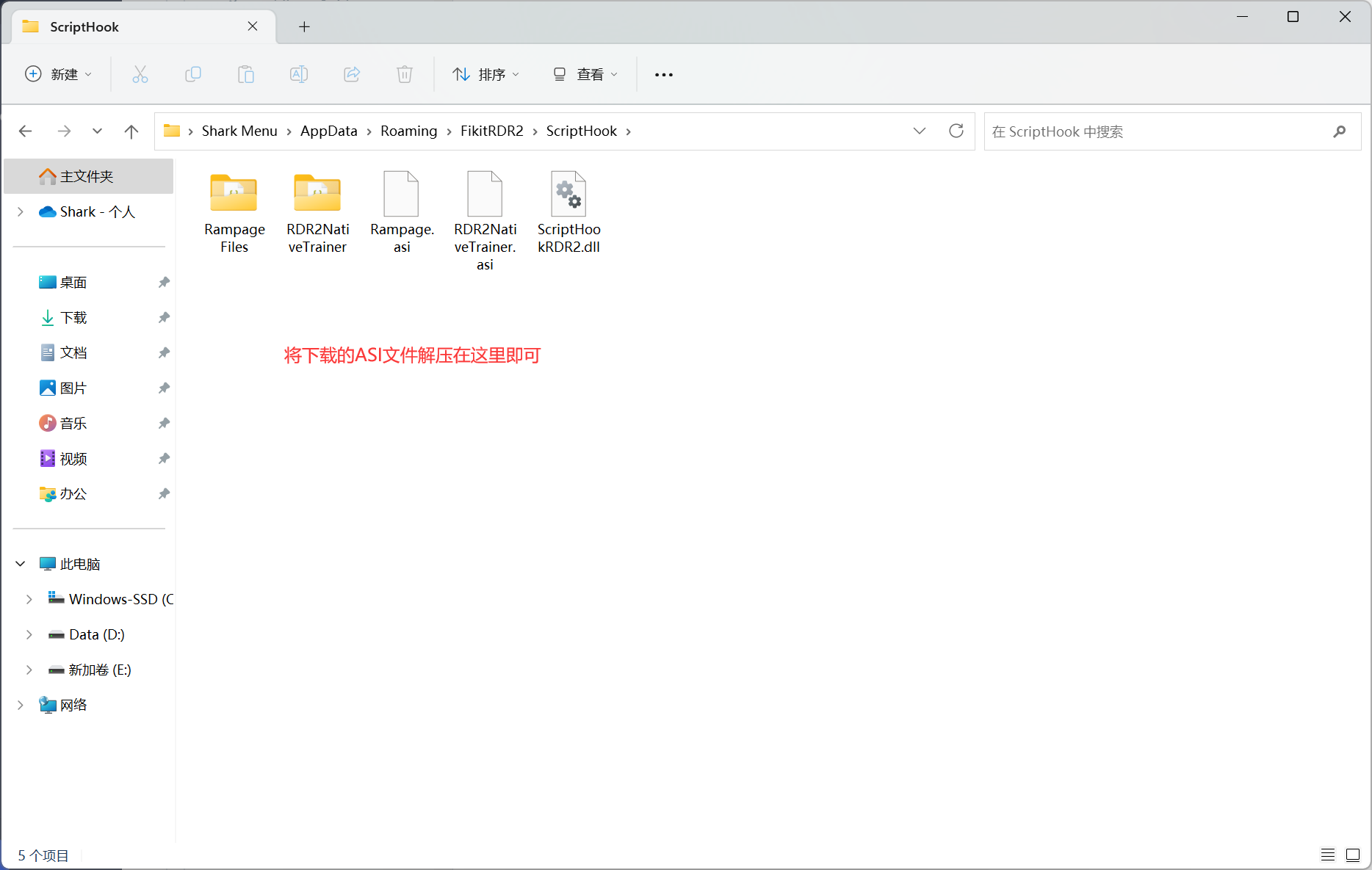The width and height of the screenshot is (1372, 870).
Task: Refresh the current folder view
Action: 956,131
